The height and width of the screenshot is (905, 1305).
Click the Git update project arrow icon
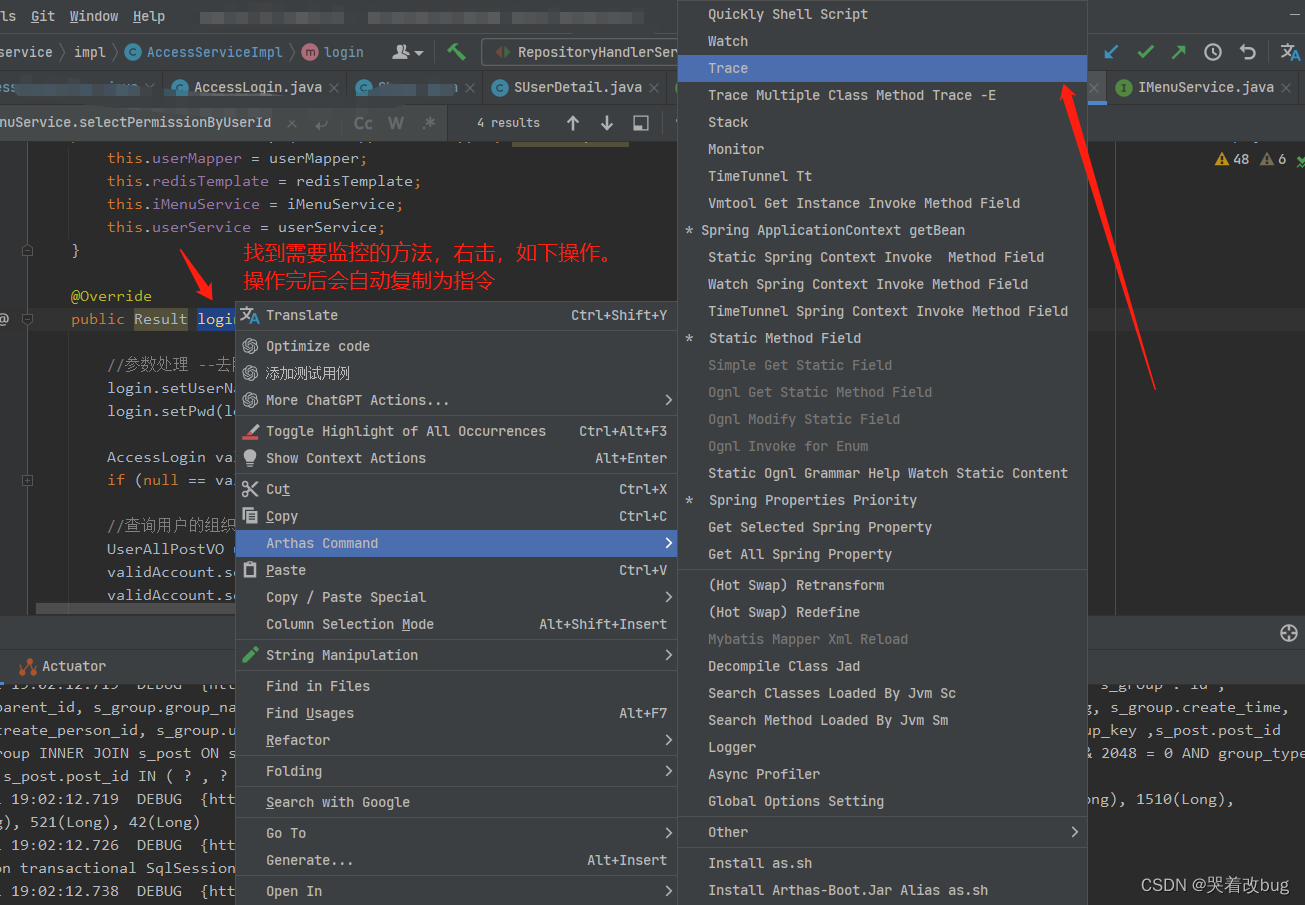click(x=1111, y=52)
